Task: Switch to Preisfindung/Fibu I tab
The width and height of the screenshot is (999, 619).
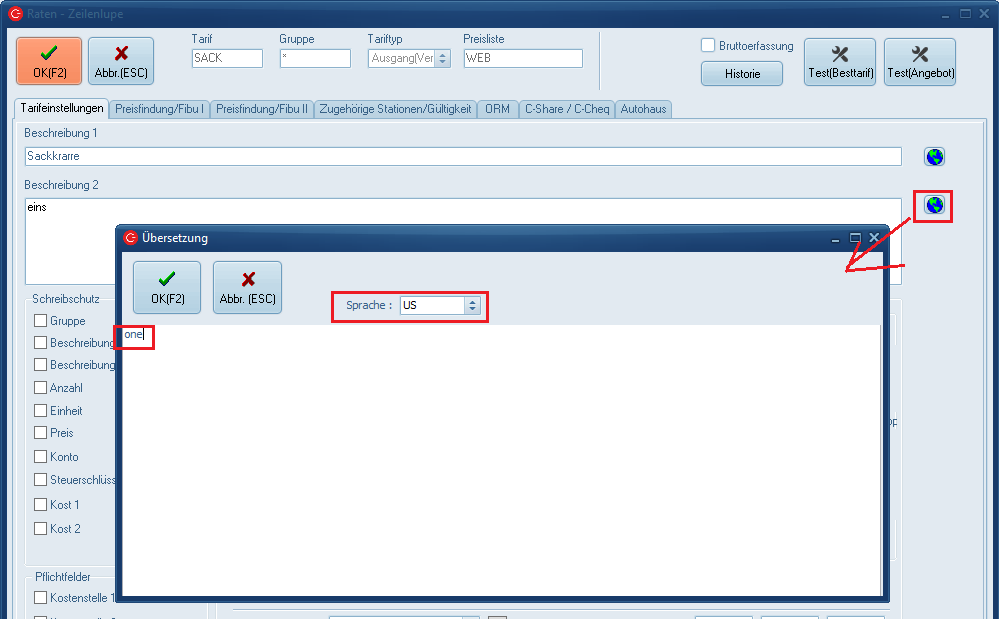Action: 160,109
